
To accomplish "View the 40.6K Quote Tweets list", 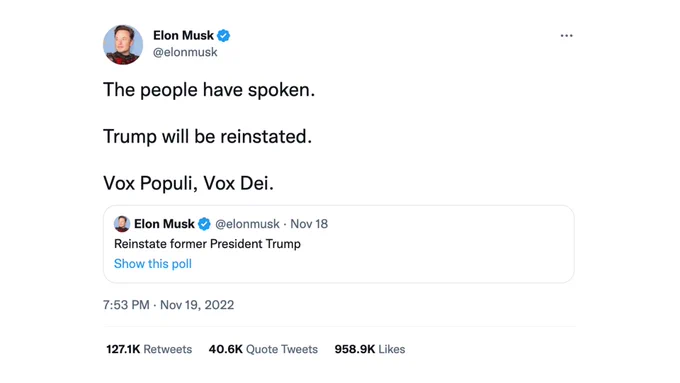I will tap(263, 349).
